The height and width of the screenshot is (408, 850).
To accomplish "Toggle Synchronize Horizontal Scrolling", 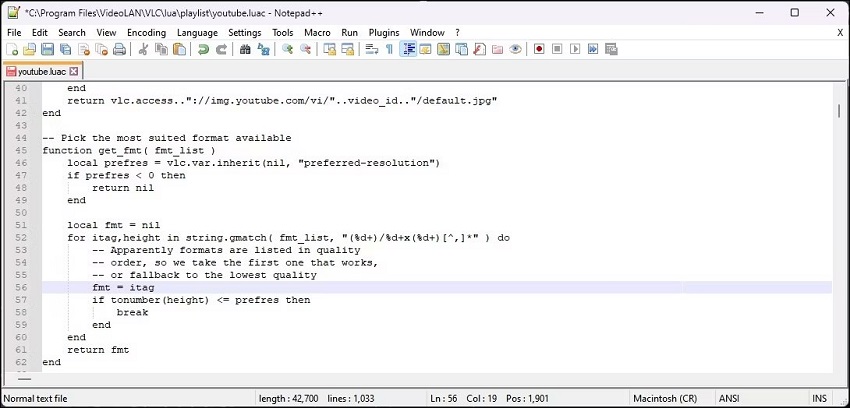I will pyautogui.click(x=347, y=49).
